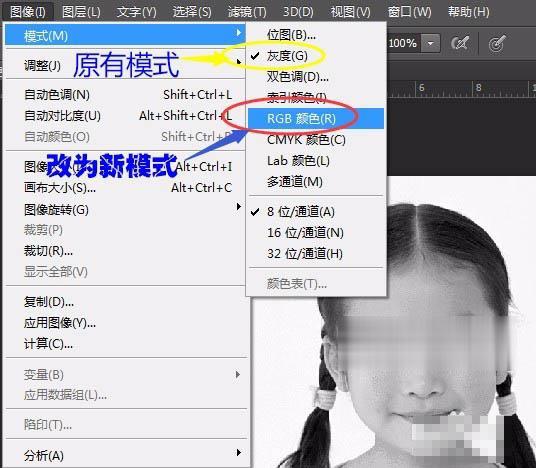536x468 pixels.
Task: Select 多通道(M) mode
Action: pyautogui.click(x=316, y=182)
